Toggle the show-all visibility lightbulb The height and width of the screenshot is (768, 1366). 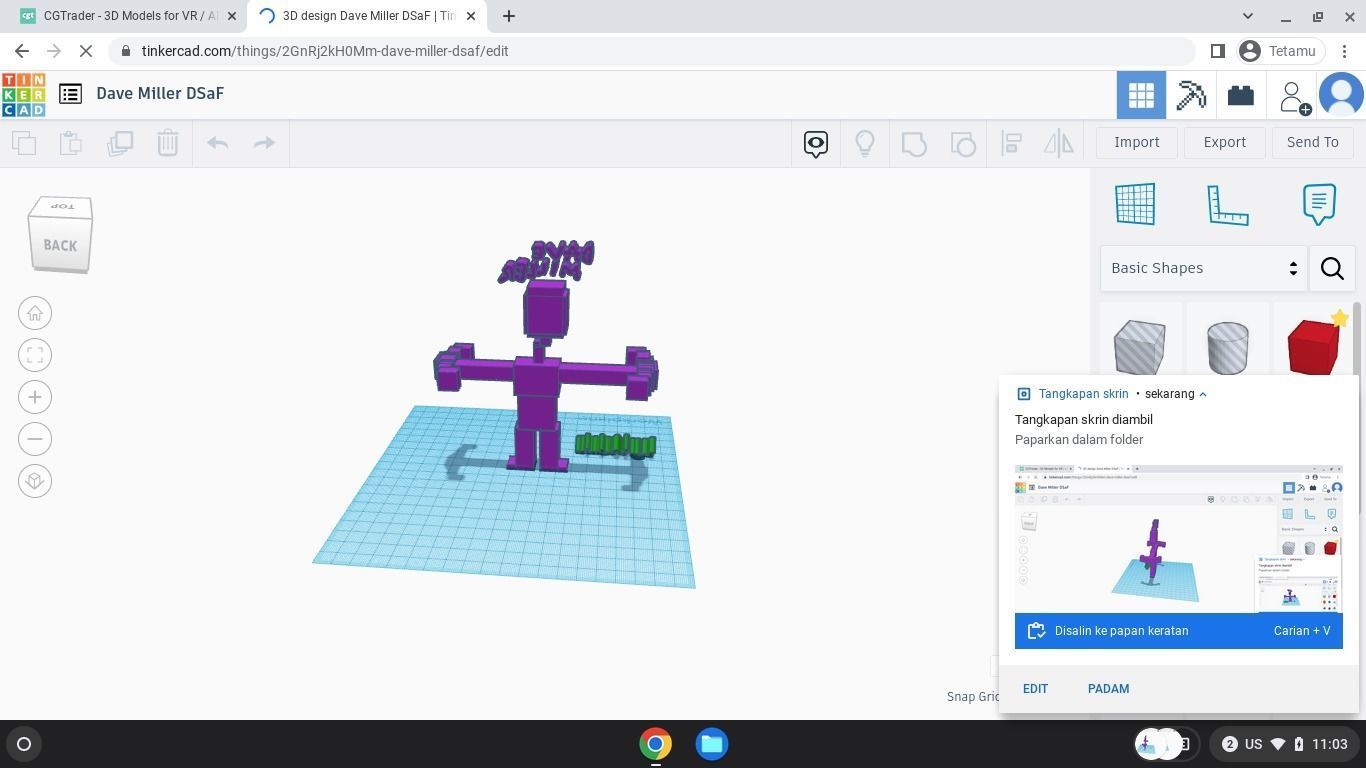[x=865, y=143]
